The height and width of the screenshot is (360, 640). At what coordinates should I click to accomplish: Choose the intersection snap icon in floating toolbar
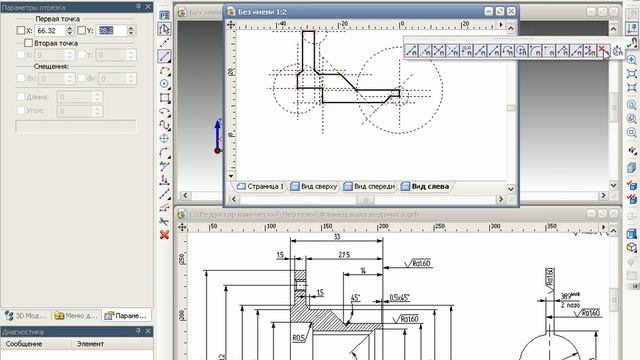tap(439, 51)
